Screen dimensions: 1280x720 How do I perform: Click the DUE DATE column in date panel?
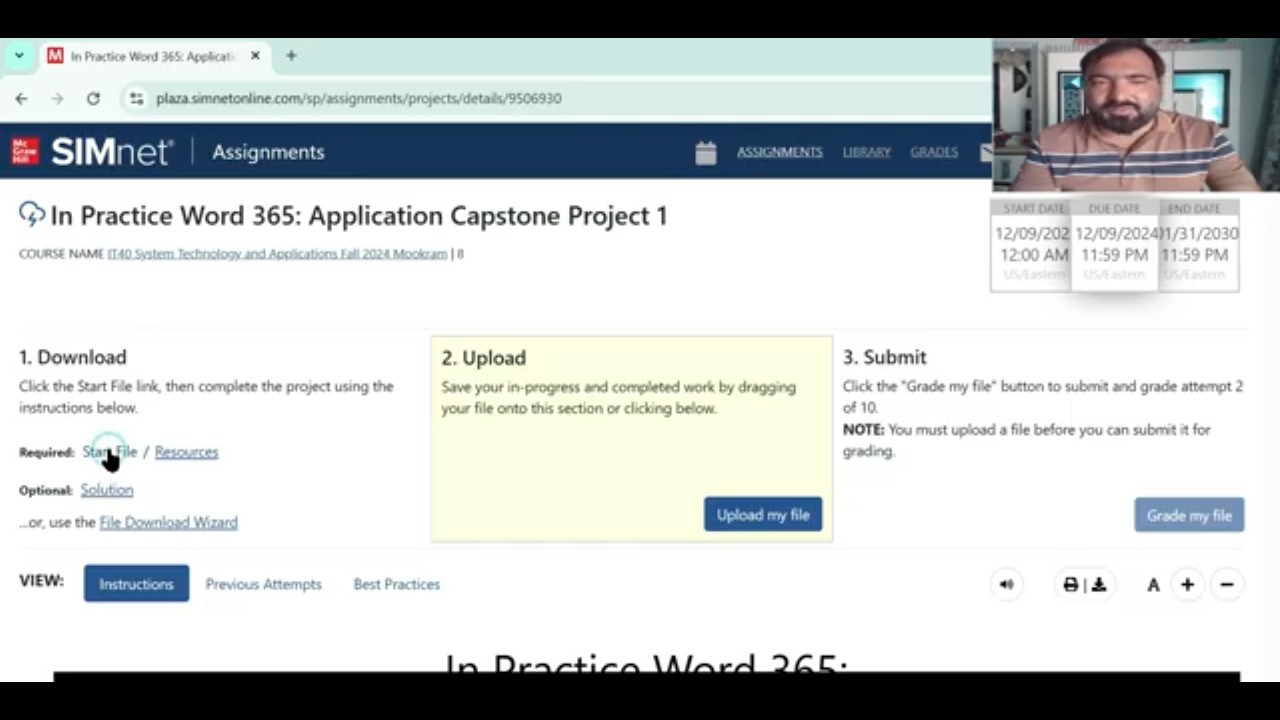coord(1114,245)
